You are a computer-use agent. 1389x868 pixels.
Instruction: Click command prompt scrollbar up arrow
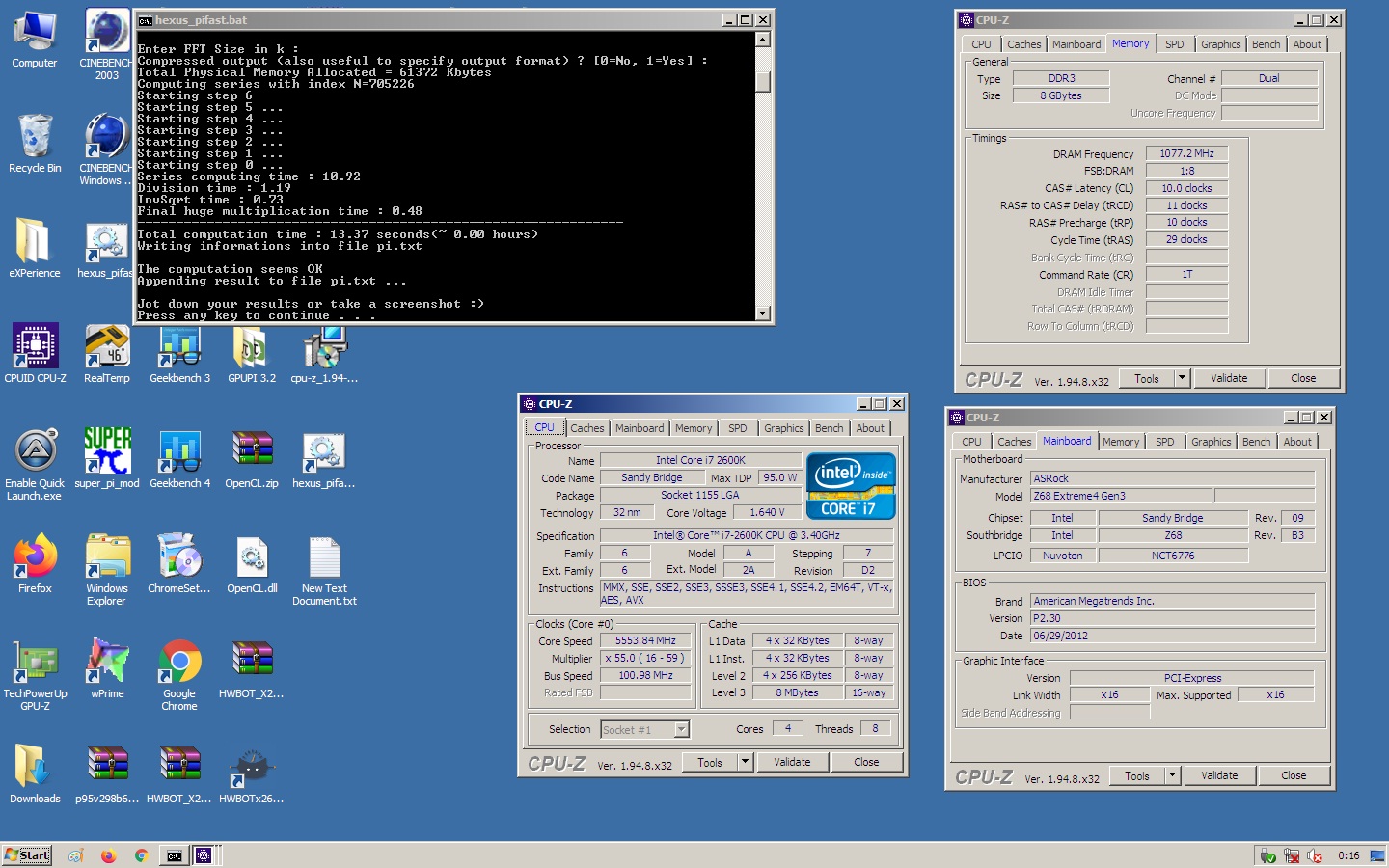(x=763, y=40)
